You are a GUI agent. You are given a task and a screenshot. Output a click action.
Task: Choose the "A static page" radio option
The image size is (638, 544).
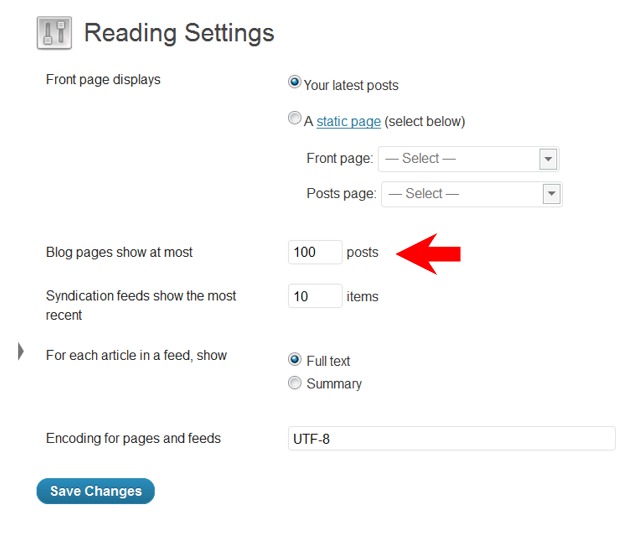tap(295, 120)
